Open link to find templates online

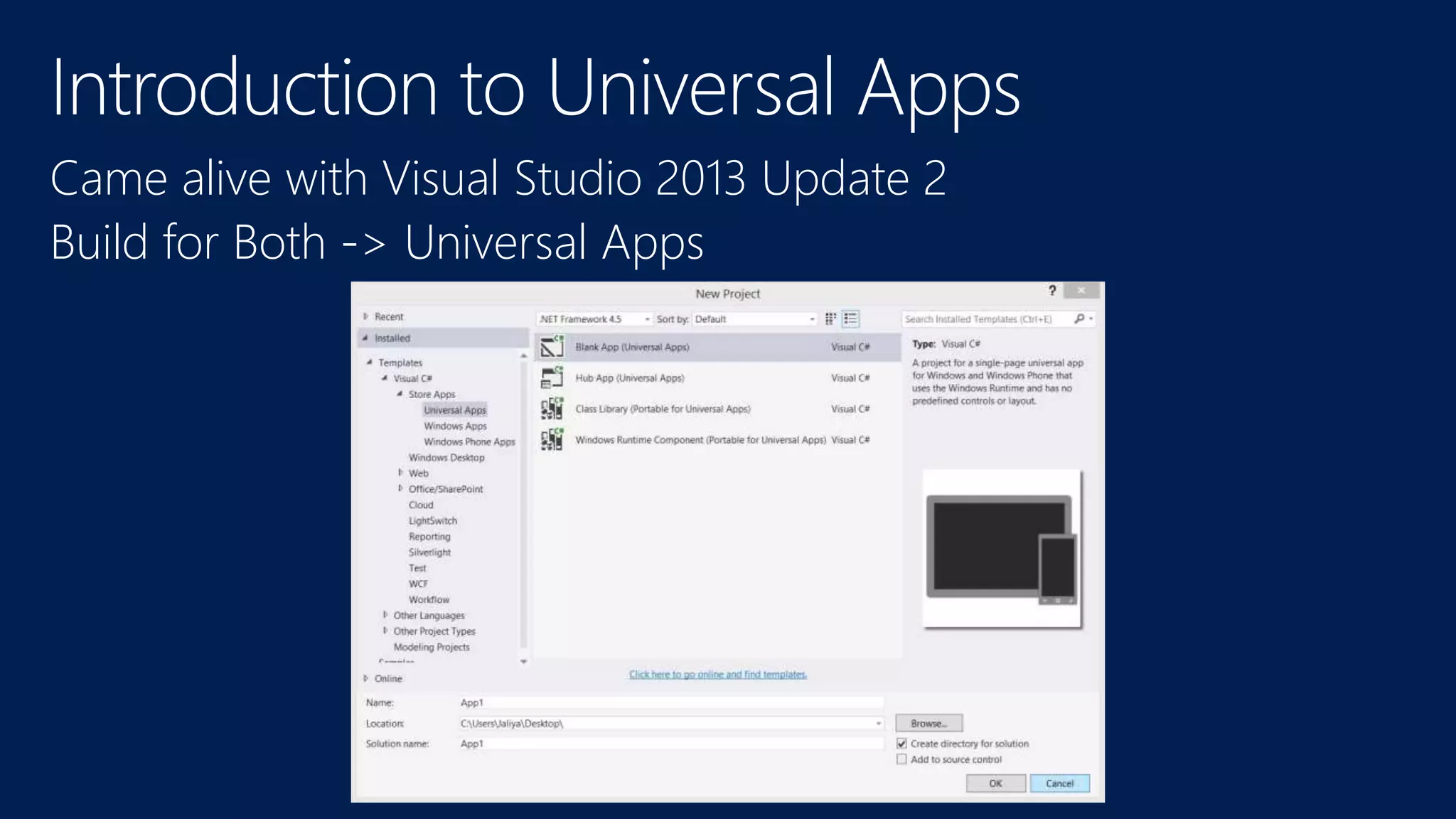pyautogui.click(x=718, y=674)
